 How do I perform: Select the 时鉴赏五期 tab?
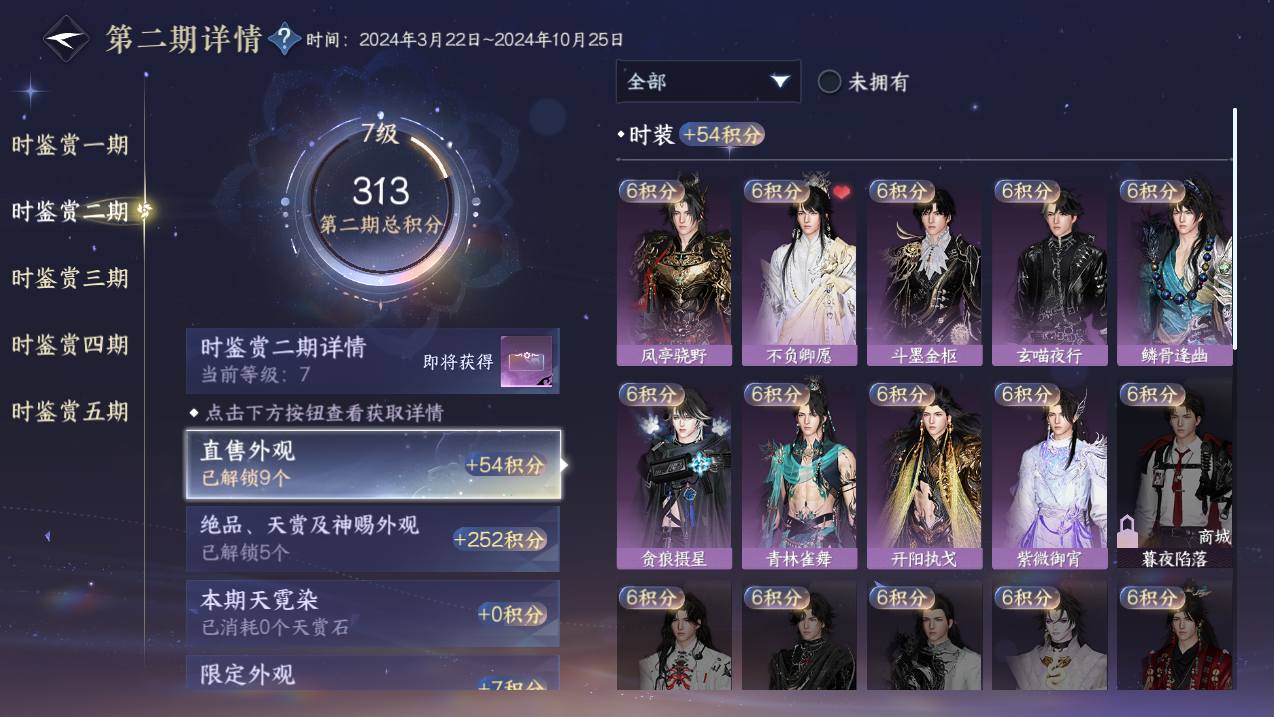pos(70,411)
